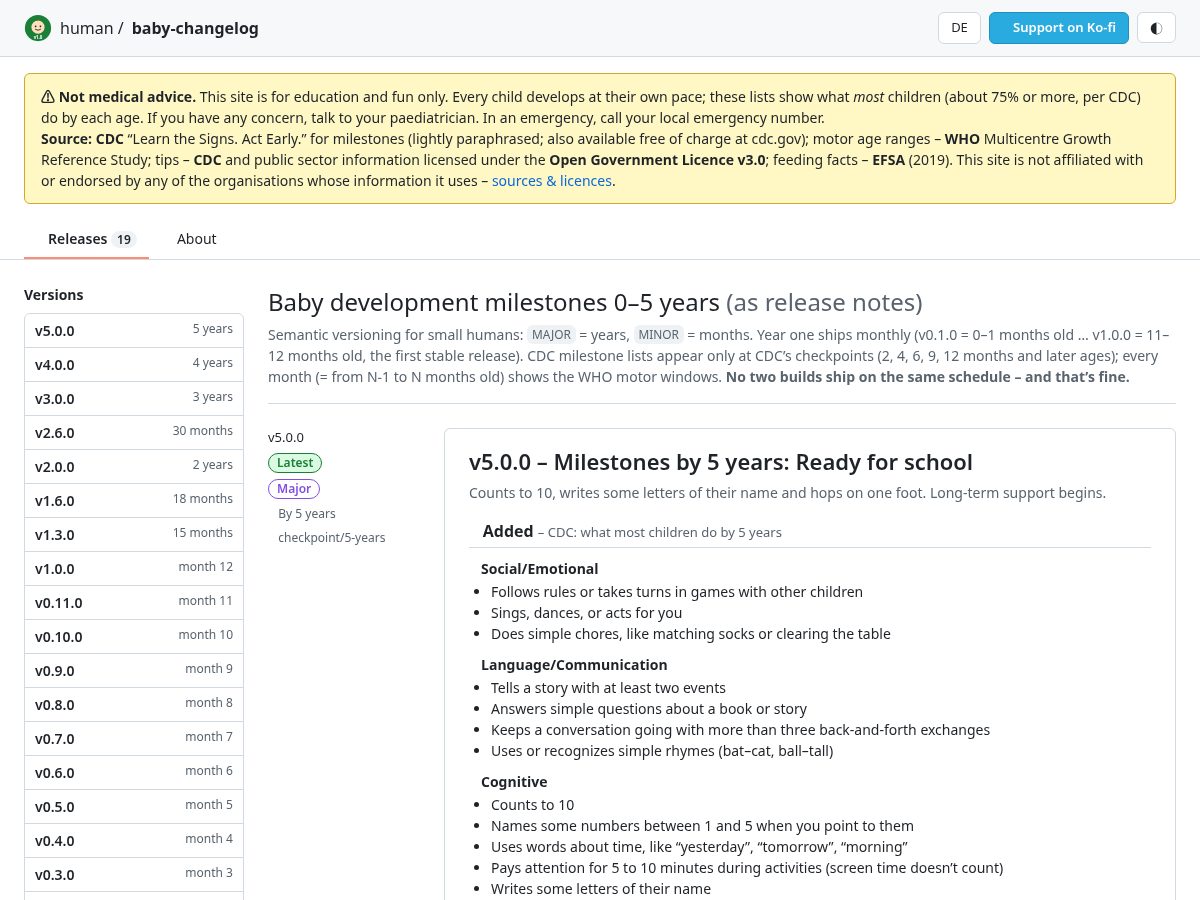Open version v4.0.0 in sidebar
Image resolution: width=1200 pixels, height=900 pixels.
(x=134, y=364)
